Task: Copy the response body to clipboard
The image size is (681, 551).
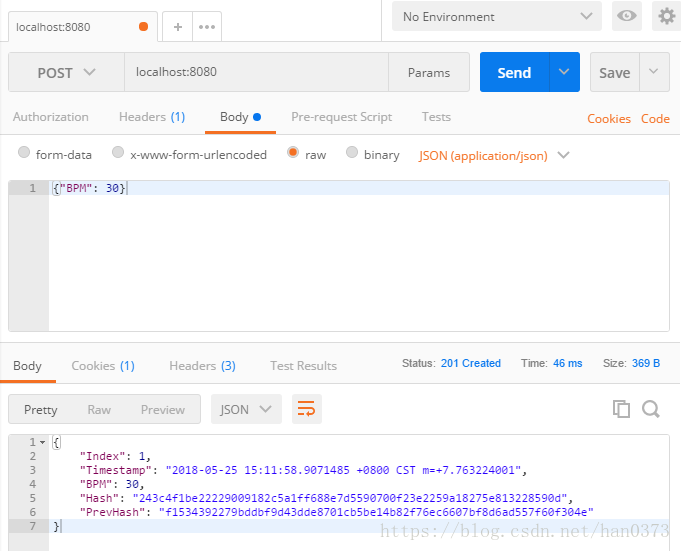Action: (x=621, y=409)
